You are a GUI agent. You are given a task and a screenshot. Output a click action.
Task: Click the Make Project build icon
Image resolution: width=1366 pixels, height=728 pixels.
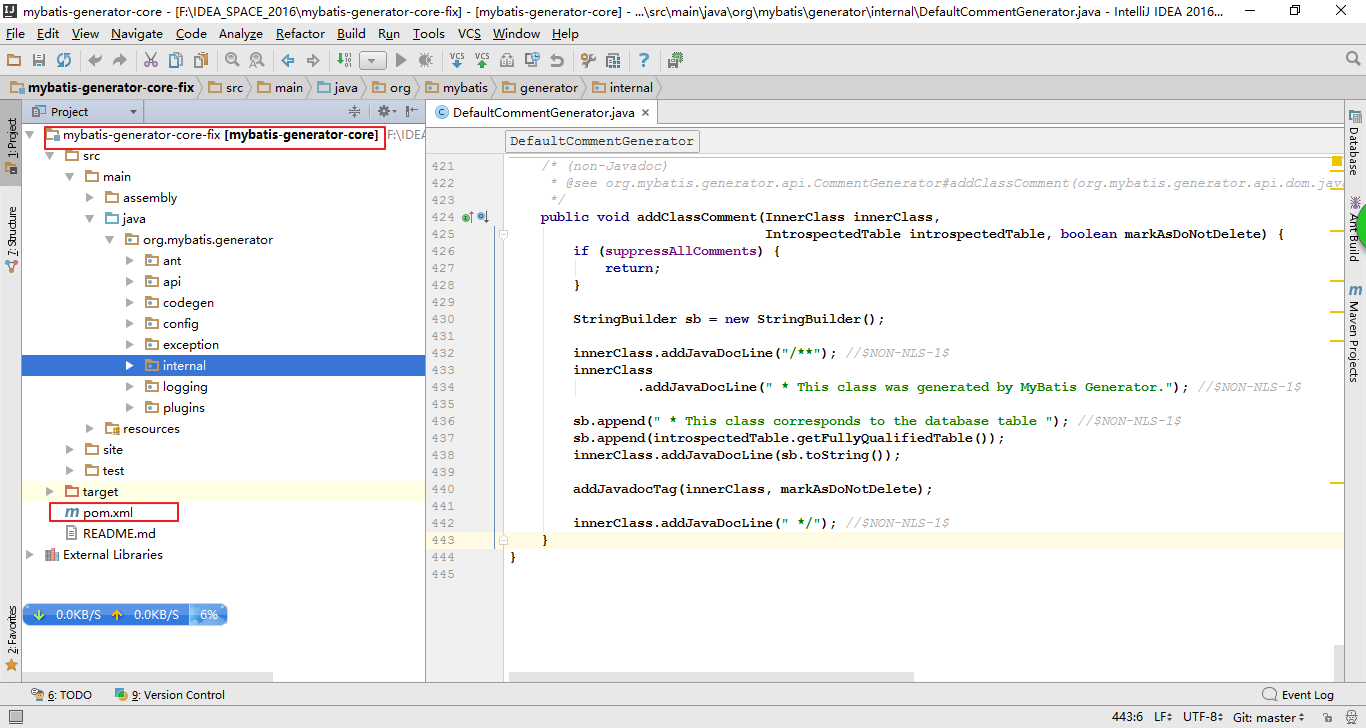[x=344, y=61]
